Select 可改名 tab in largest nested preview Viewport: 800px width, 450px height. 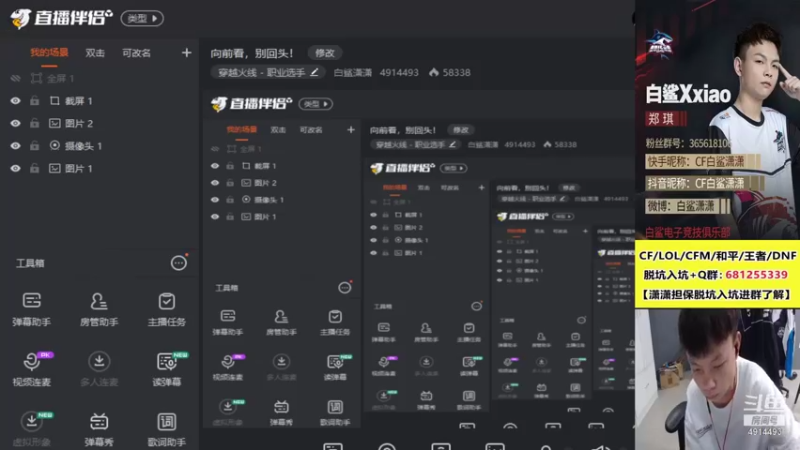311,130
